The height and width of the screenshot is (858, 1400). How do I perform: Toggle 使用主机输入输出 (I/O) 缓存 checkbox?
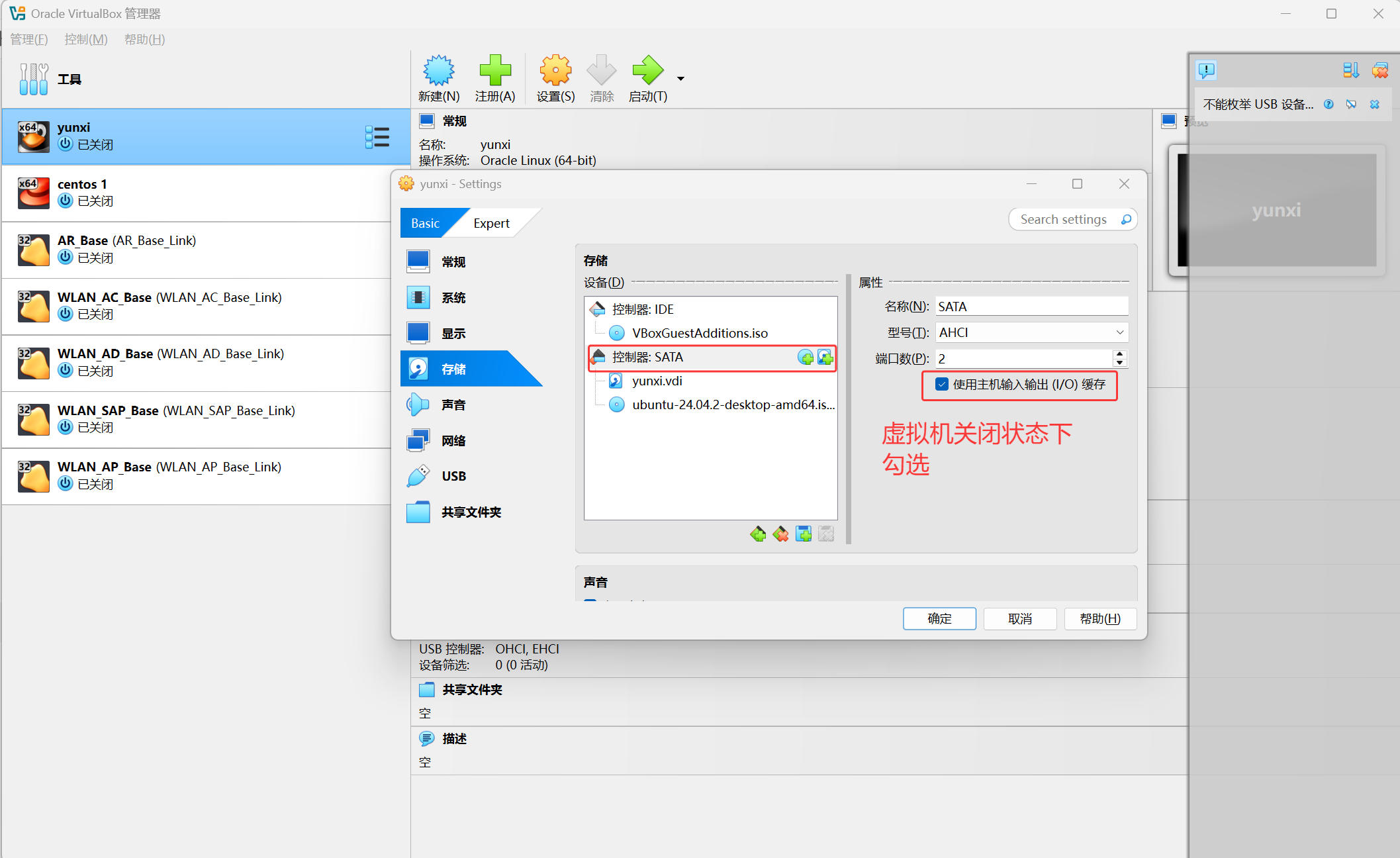coord(941,384)
